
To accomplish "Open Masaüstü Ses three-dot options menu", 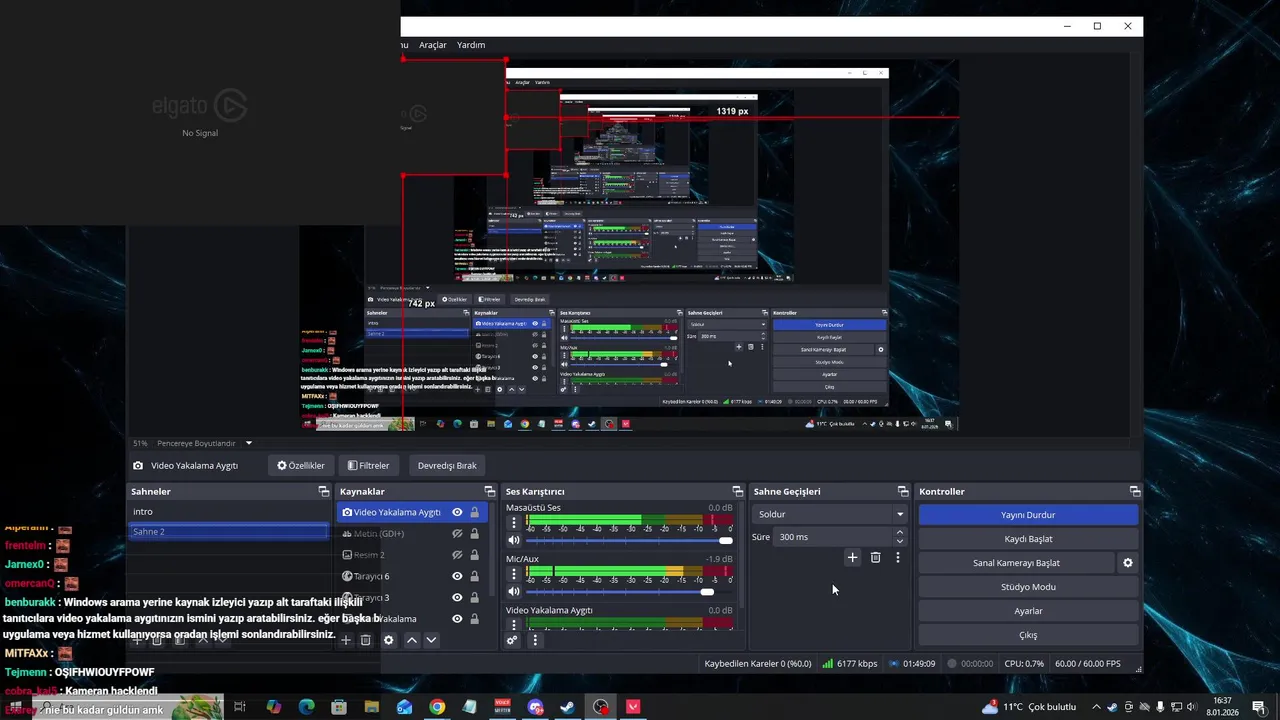I will click(514, 522).
